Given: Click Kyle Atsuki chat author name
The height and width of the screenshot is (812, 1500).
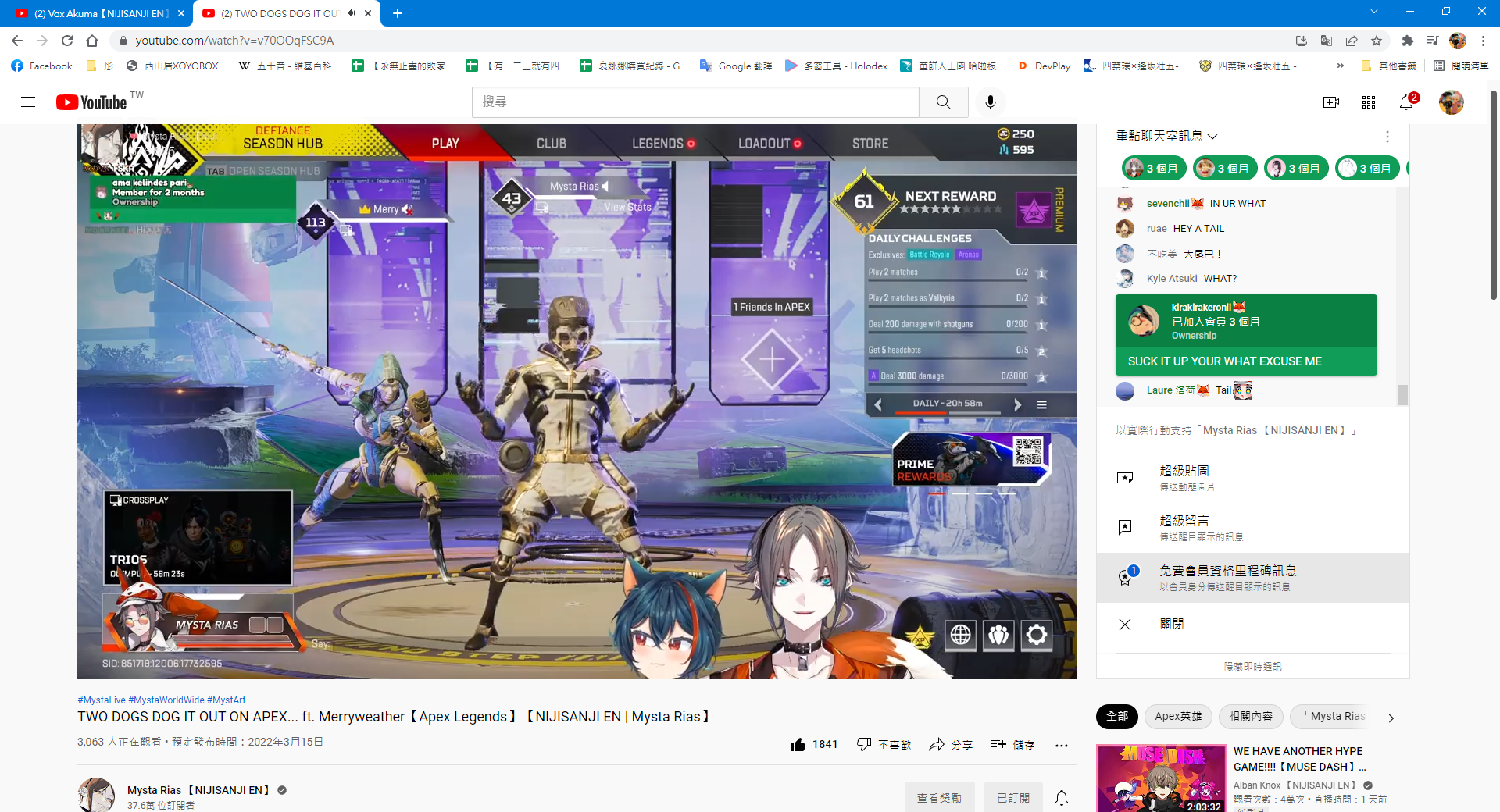Looking at the screenshot, I should point(1172,279).
